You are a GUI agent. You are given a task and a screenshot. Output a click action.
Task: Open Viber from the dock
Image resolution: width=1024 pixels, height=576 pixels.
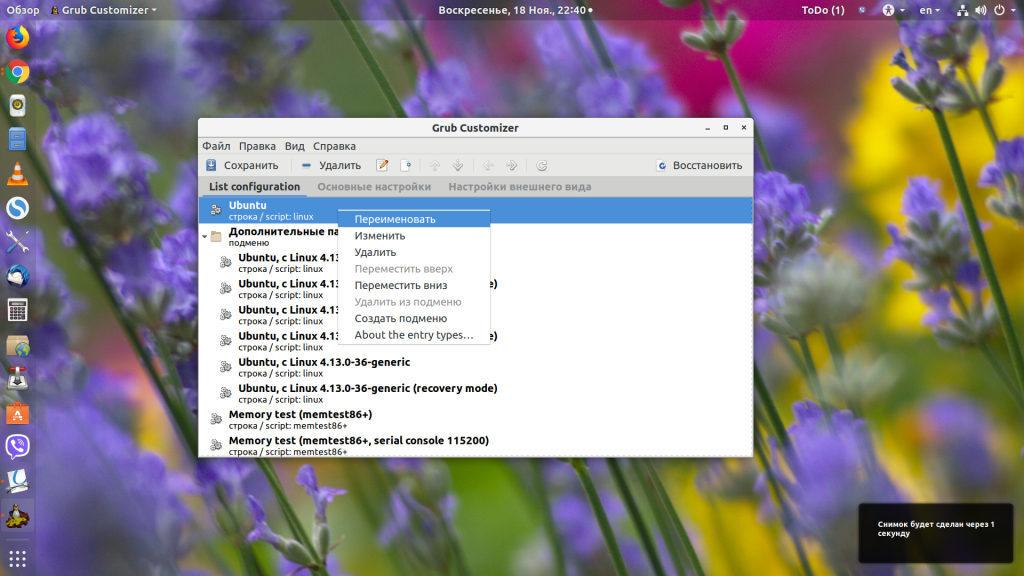[x=17, y=446]
